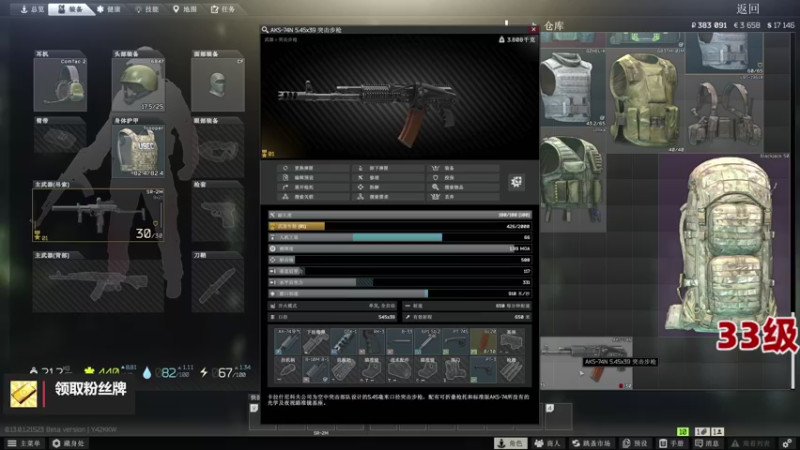Select the balaclava in face cover slot
The width and height of the screenshot is (800, 450).
(218, 84)
